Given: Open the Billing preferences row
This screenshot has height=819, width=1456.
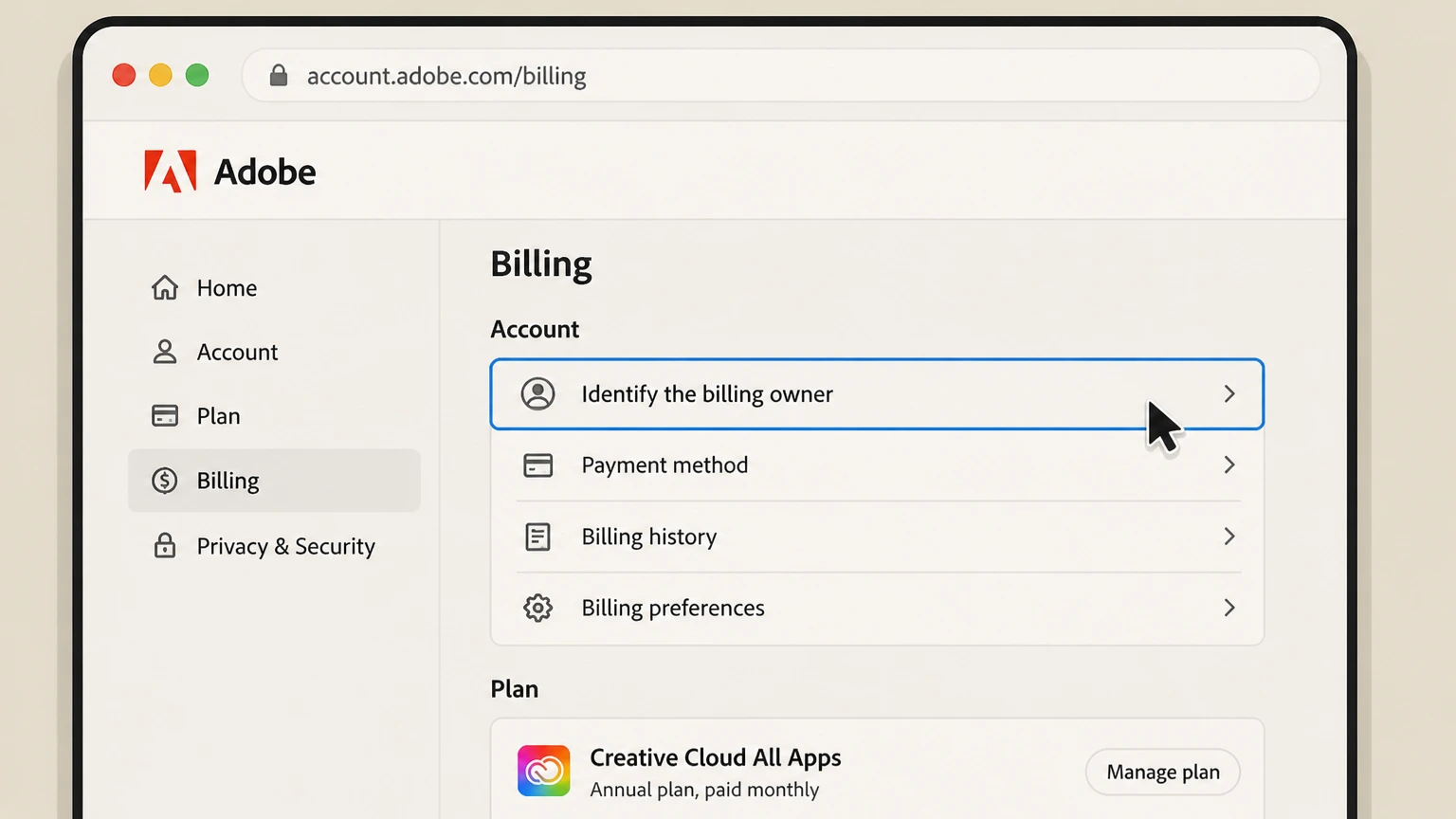Looking at the screenshot, I should (x=877, y=608).
